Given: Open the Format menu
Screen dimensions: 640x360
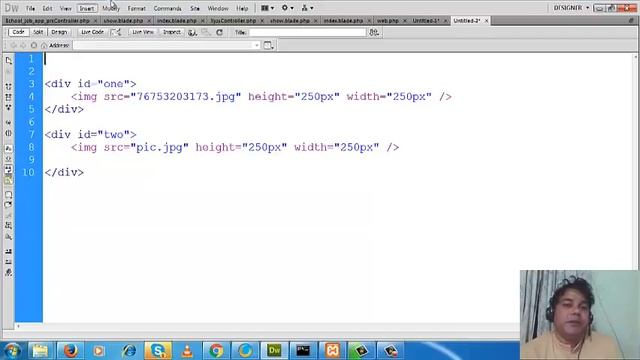Looking at the screenshot, I should pyautogui.click(x=137, y=8).
